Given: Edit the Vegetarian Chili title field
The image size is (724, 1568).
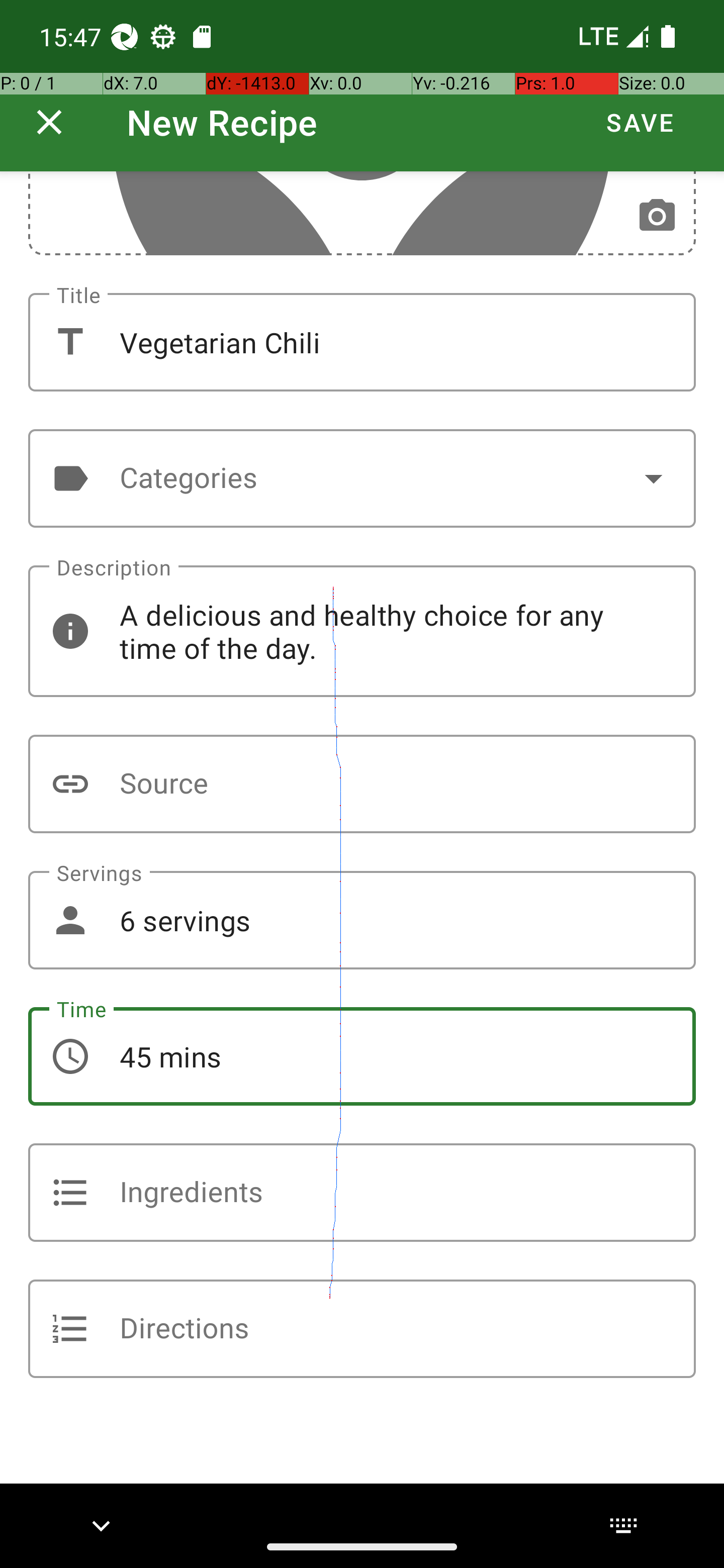Looking at the screenshot, I should pos(361,342).
